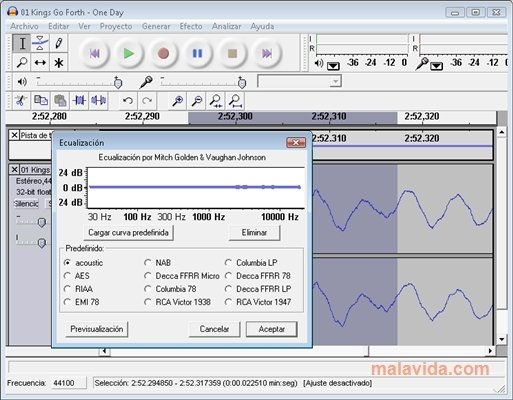Click the input microphone meter icon
513x400 pixels.
click(x=422, y=63)
